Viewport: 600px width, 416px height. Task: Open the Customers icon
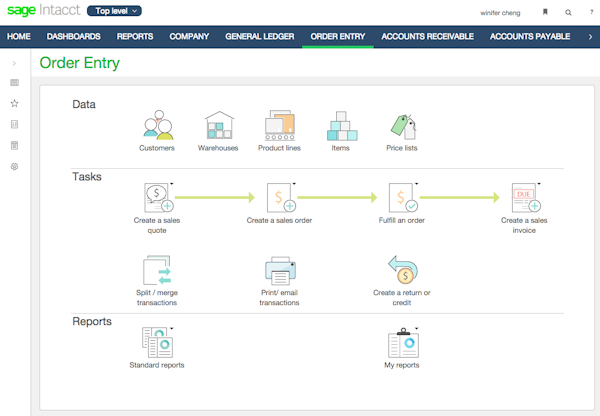pyautogui.click(x=157, y=126)
